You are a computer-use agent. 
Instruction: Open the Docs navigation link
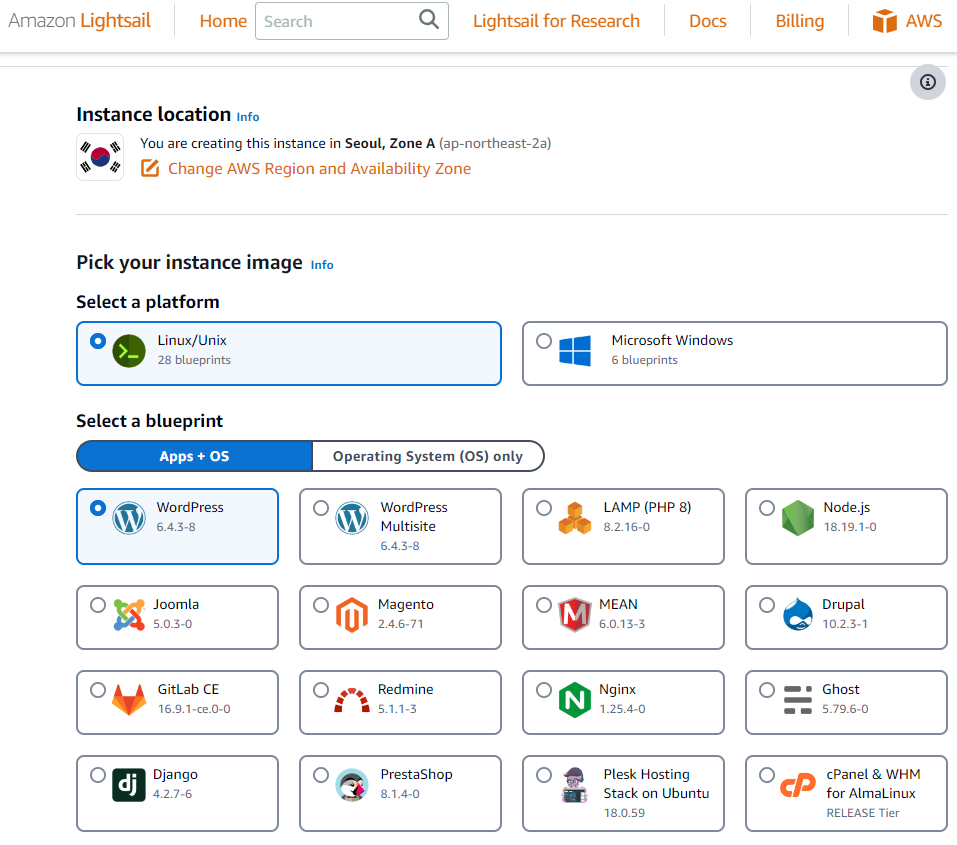pos(707,21)
